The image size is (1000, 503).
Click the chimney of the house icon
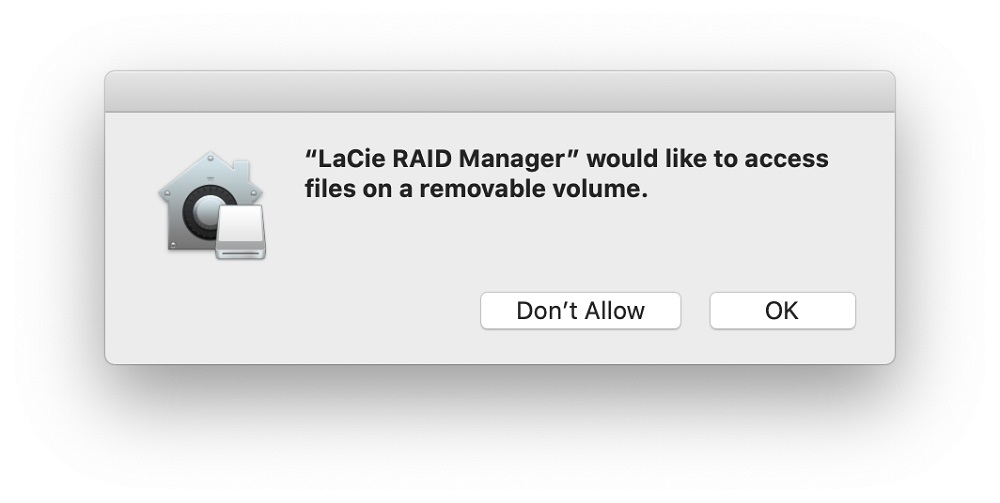click(x=242, y=167)
